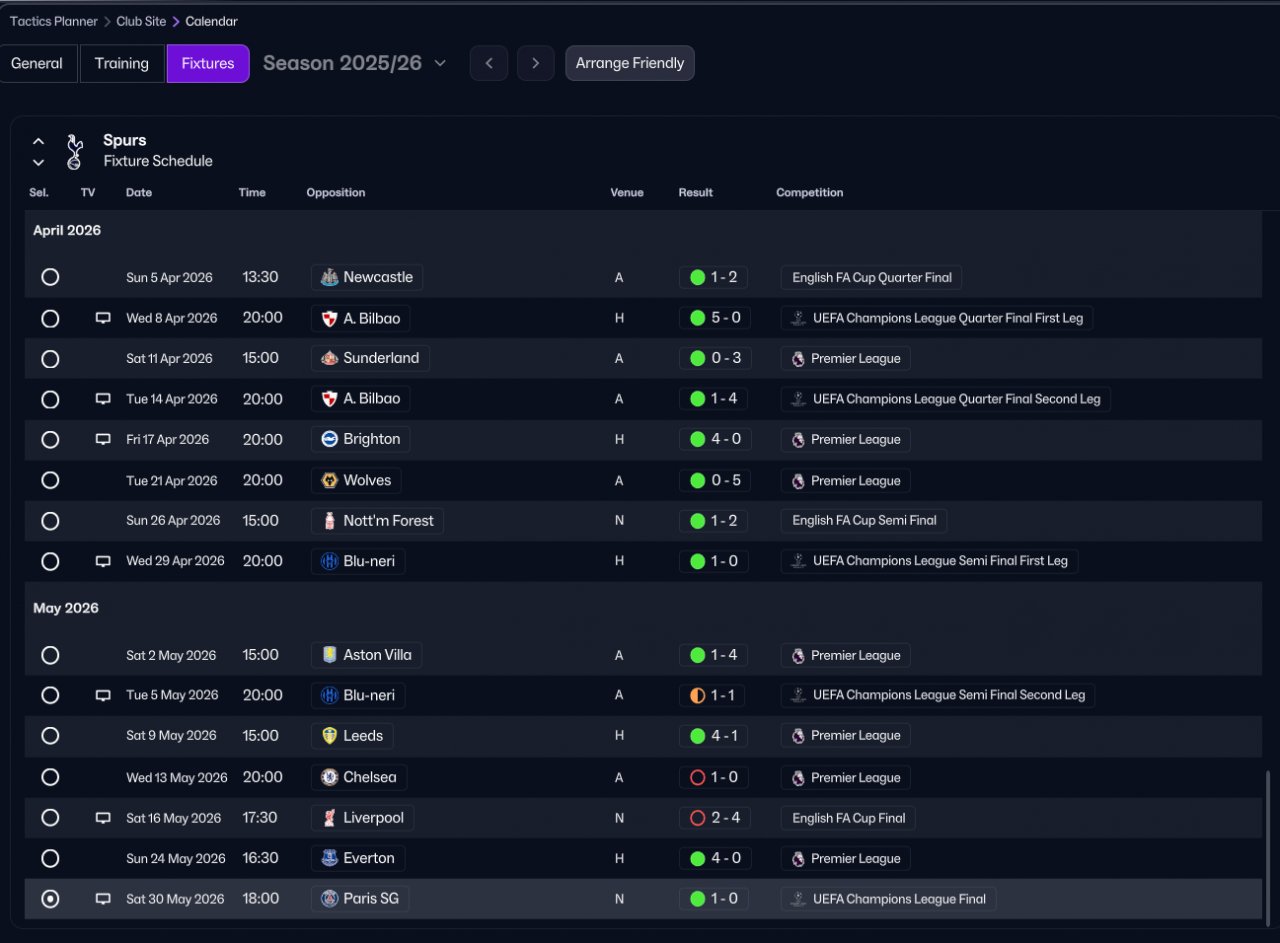1280x943 pixels.
Task: Switch to the Training tab
Action: [122, 63]
